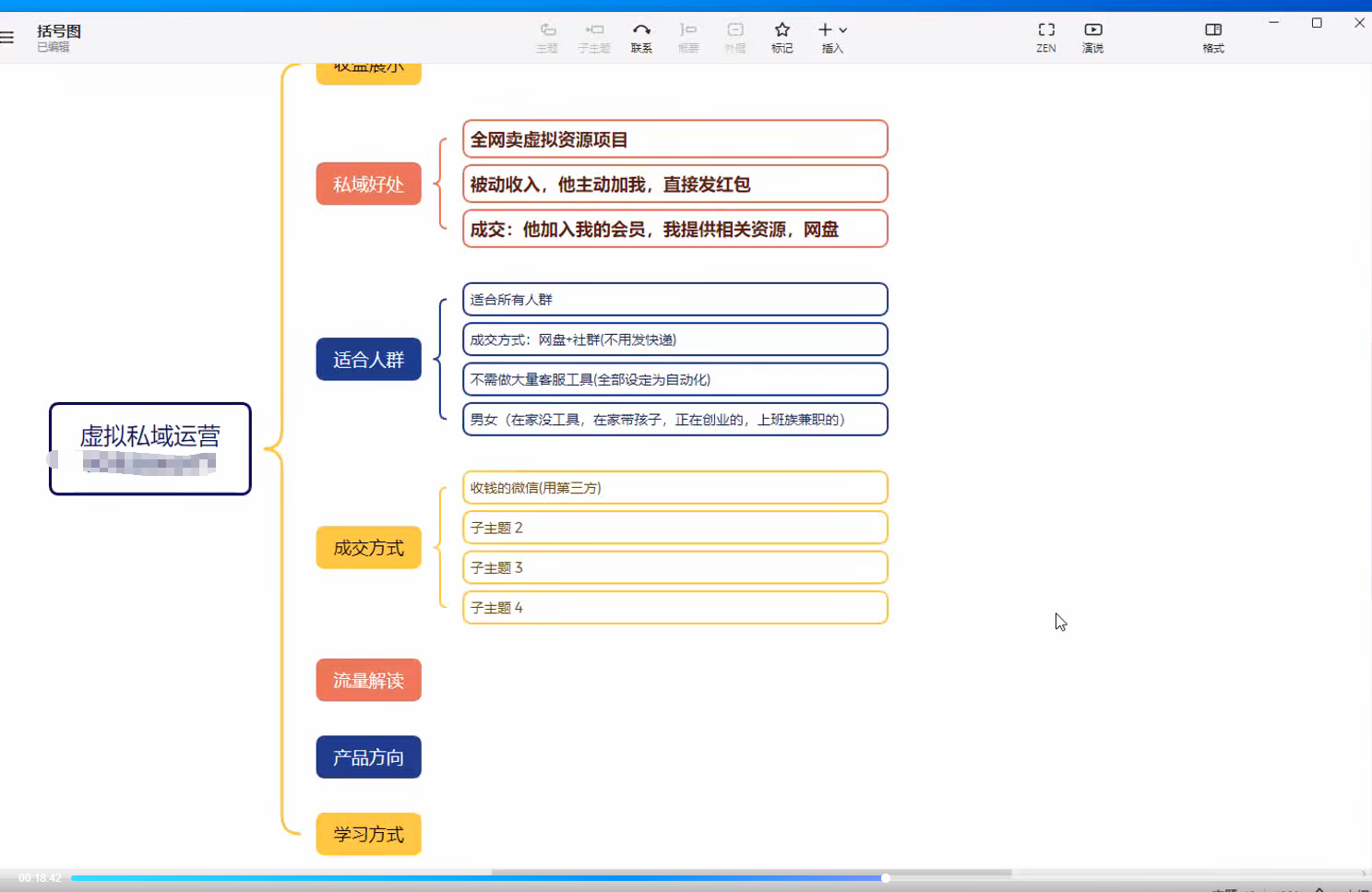Select the 私域好处 topic node
This screenshot has height=892, width=1372.
pyautogui.click(x=368, y=184)
